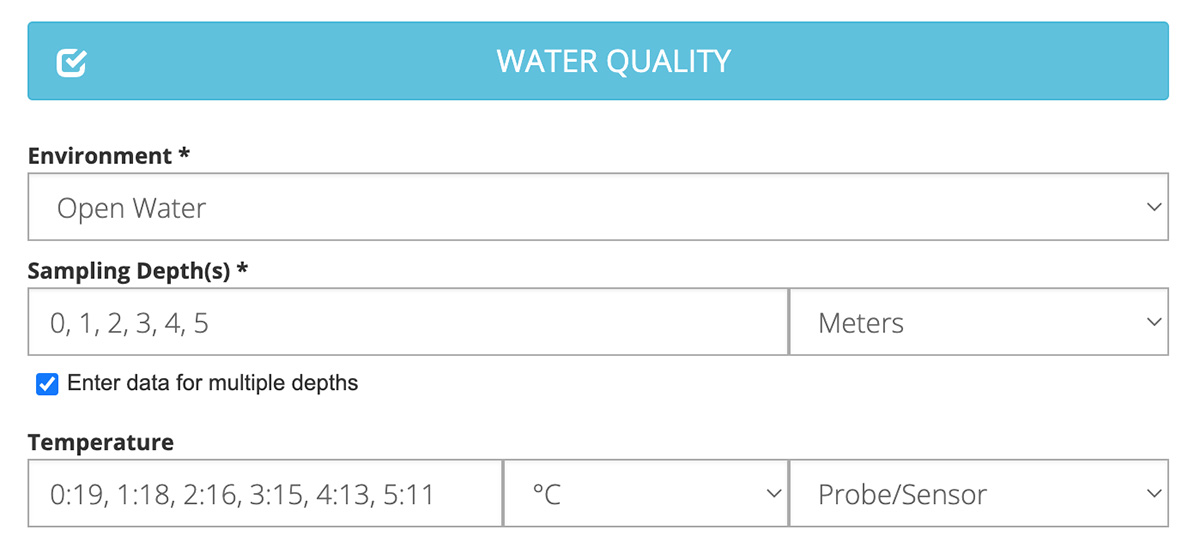The width and height of the screenshot is (1200, 542).
Task: Click the checkmark icon in Water Quality header
Action: tap(72, 63)
